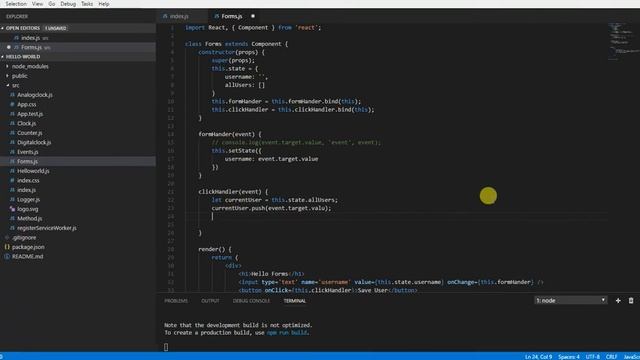
Task: Open the Go menu
Action: [52, 4]
